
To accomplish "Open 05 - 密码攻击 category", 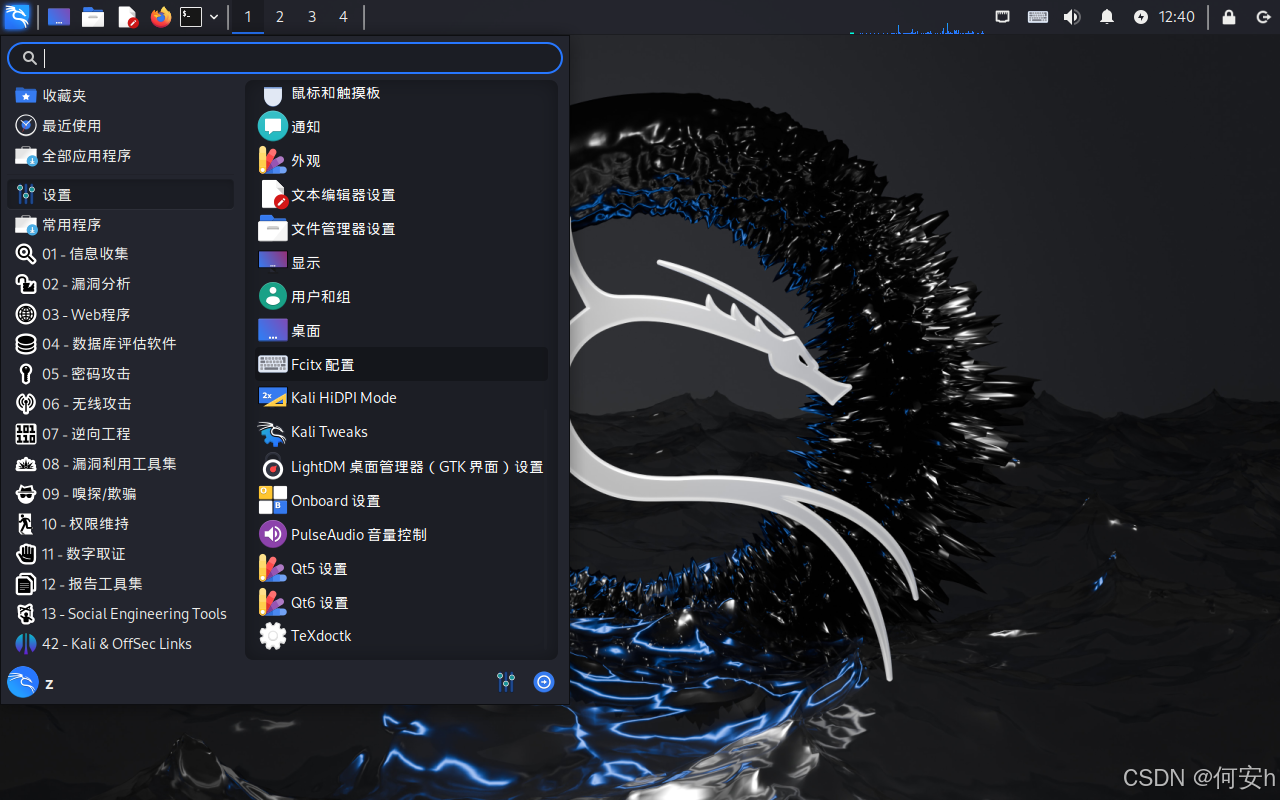I will click(120, 374).
